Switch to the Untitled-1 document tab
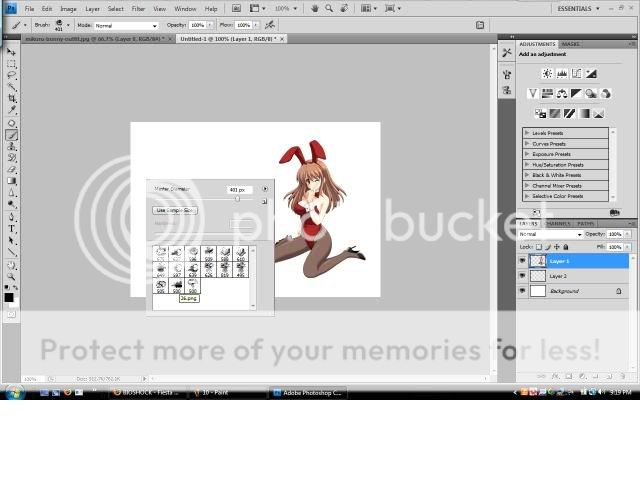Viewport: 640px width, 485px height. tap(229, 39)
